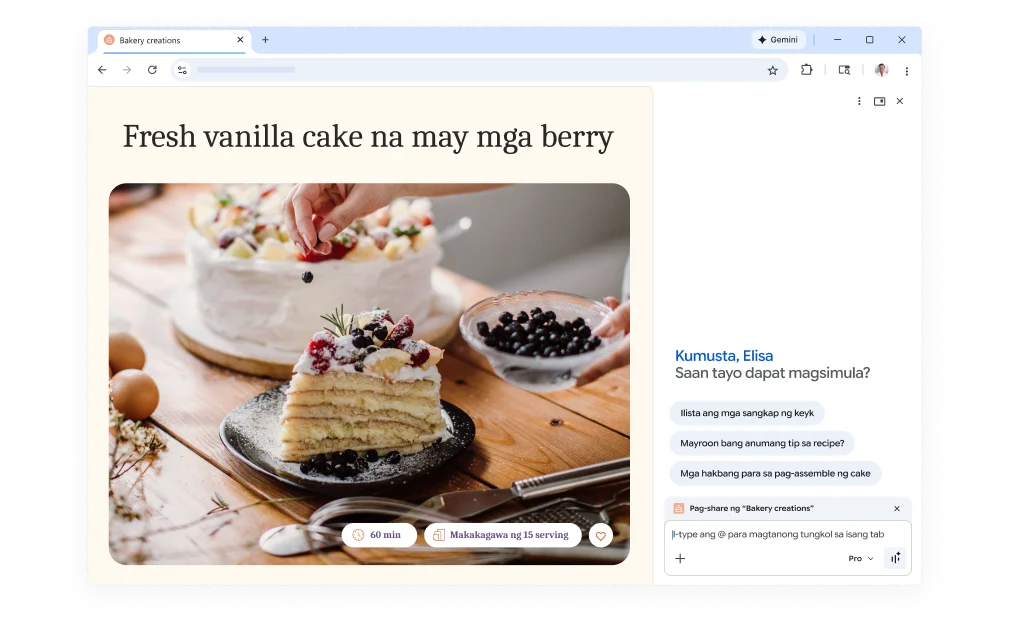Select the "Mayroon bang anumang tip sa recipe?" suggestion
Screen dimensions: 1010x625
click(x=762, y=443)
